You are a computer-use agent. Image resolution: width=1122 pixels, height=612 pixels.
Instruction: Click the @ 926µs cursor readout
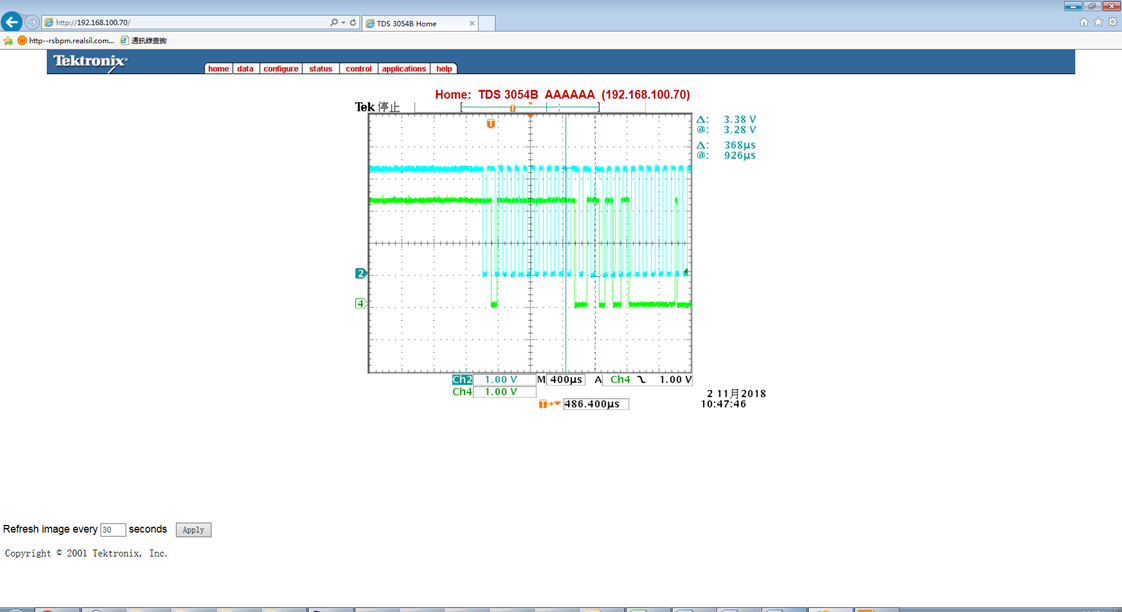click(726, 155)
